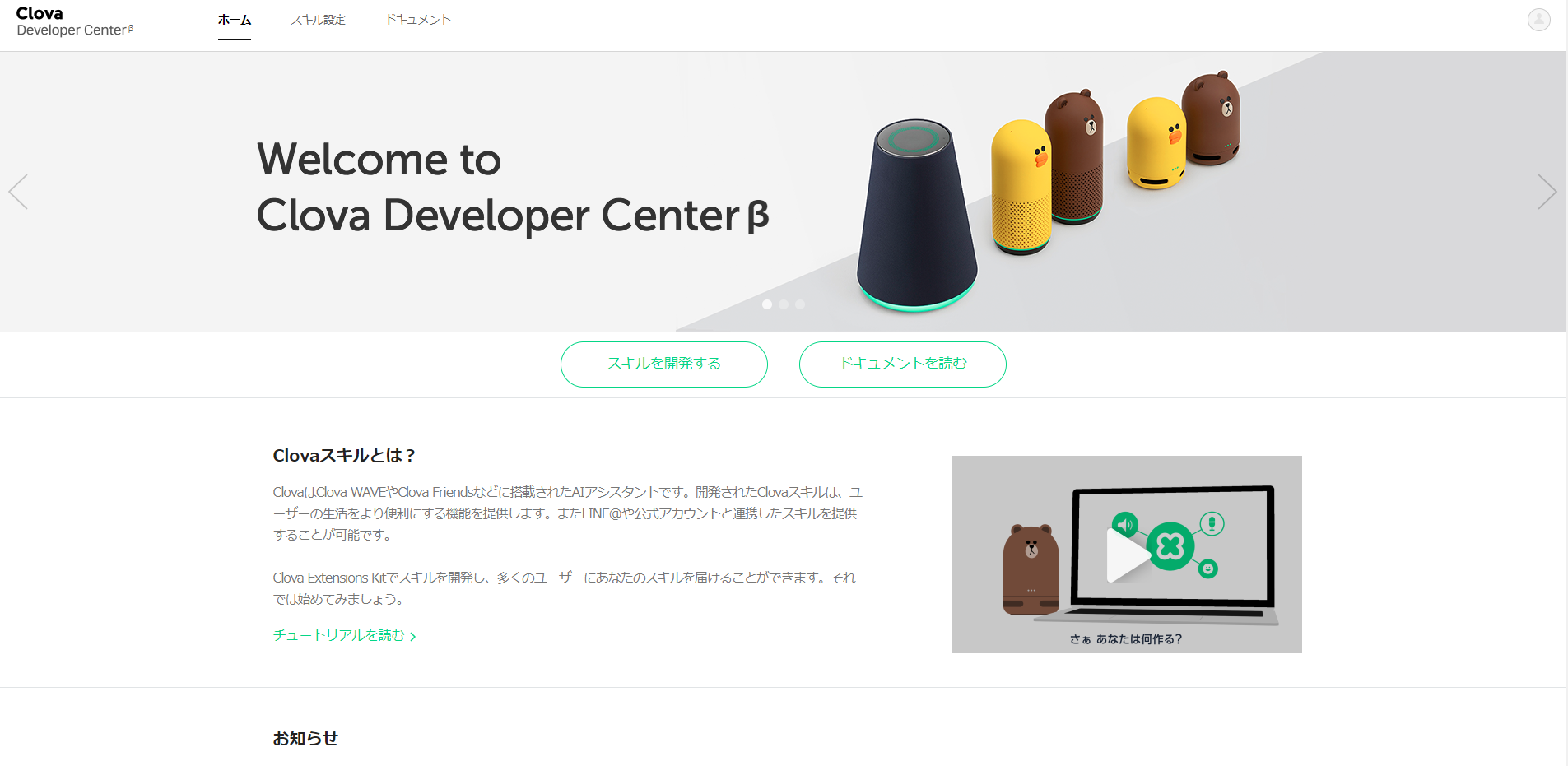Play the Clova introduction video
The width and height of the screenshot is (1568, 766).
pos(1126,555)
